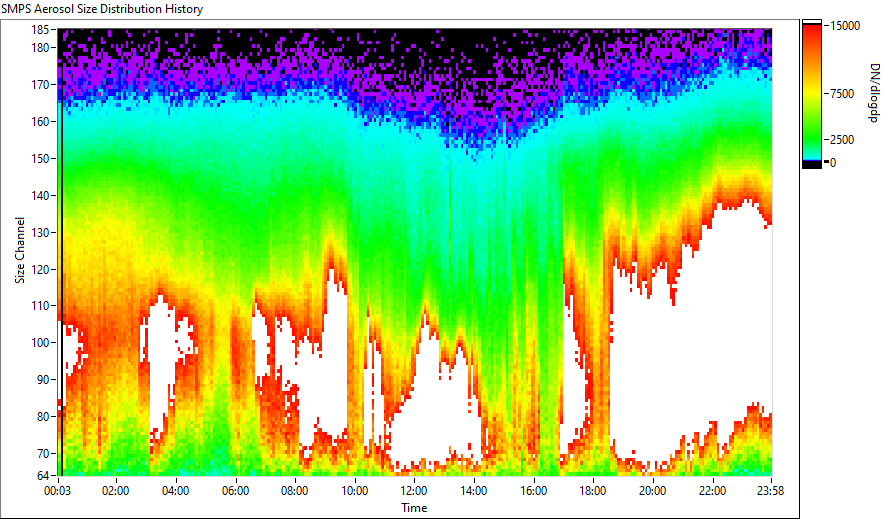Click the 64 size channel bottom value
The width and height of the screenshot is (884, 519).
pyautogui.click(x=43, y=476)
